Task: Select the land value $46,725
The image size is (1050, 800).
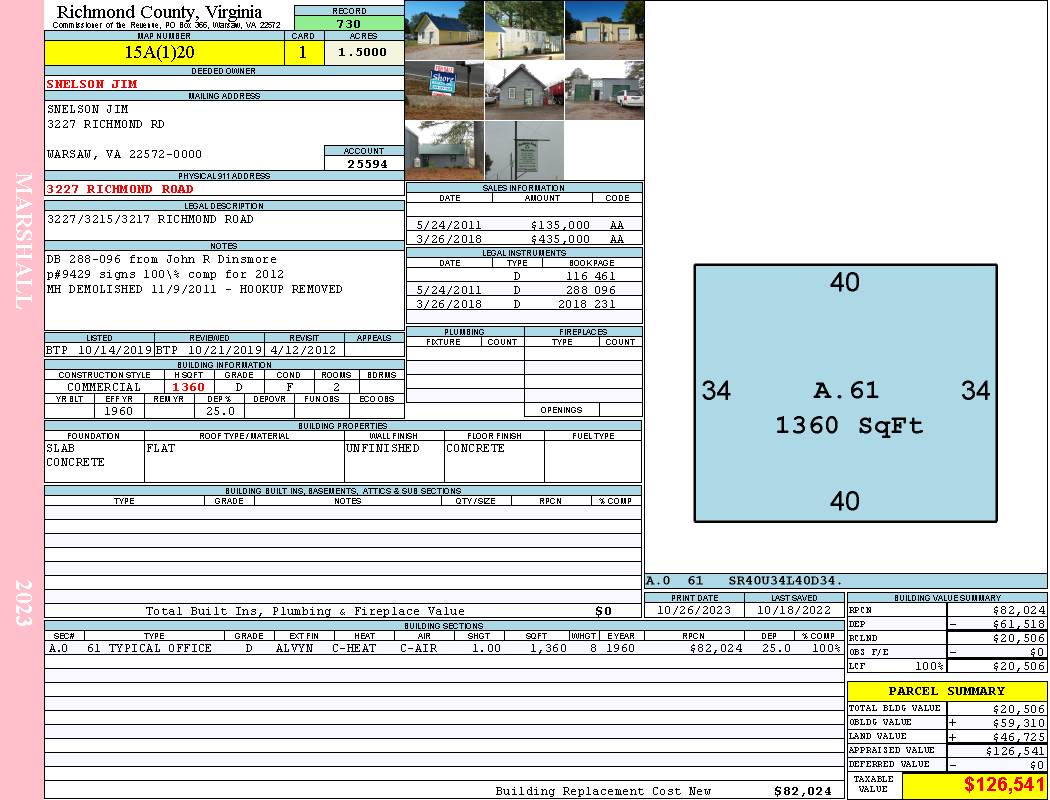Action: click(1019, 737)
